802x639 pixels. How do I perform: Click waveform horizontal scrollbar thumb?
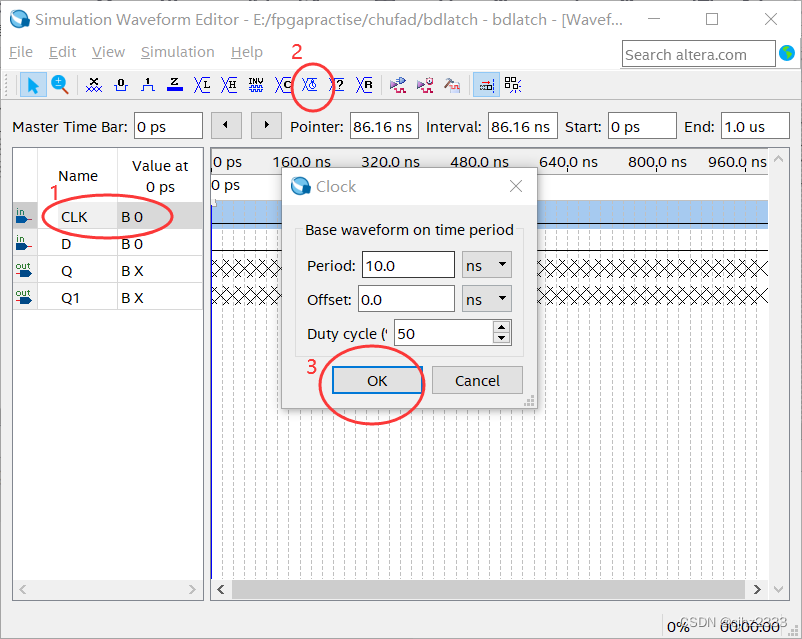click(488, 589)
